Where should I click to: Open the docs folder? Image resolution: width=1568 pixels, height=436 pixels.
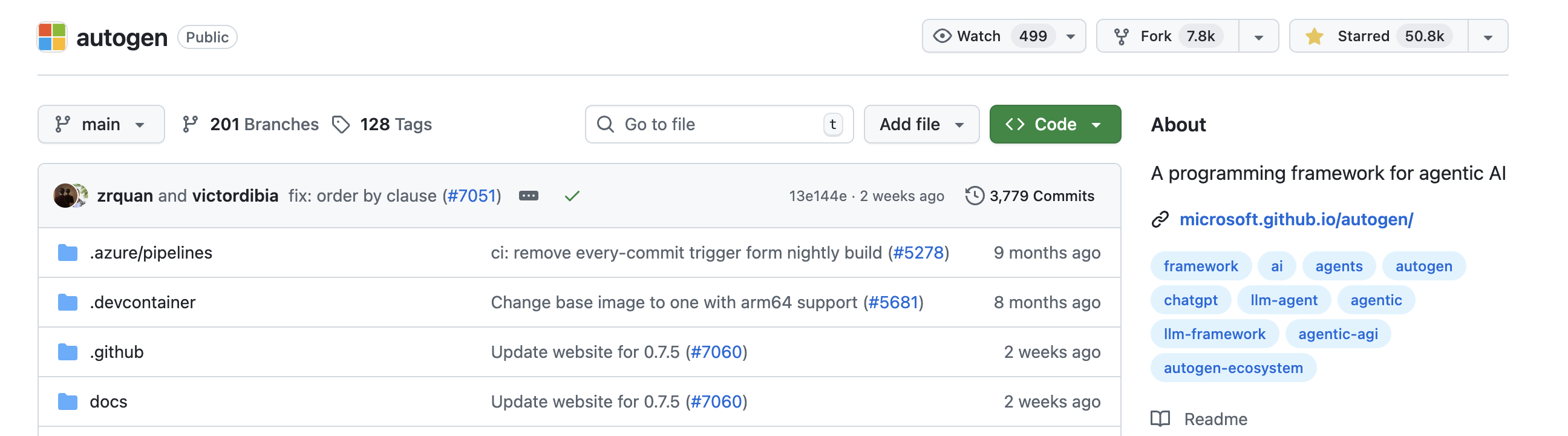(108, 402)
